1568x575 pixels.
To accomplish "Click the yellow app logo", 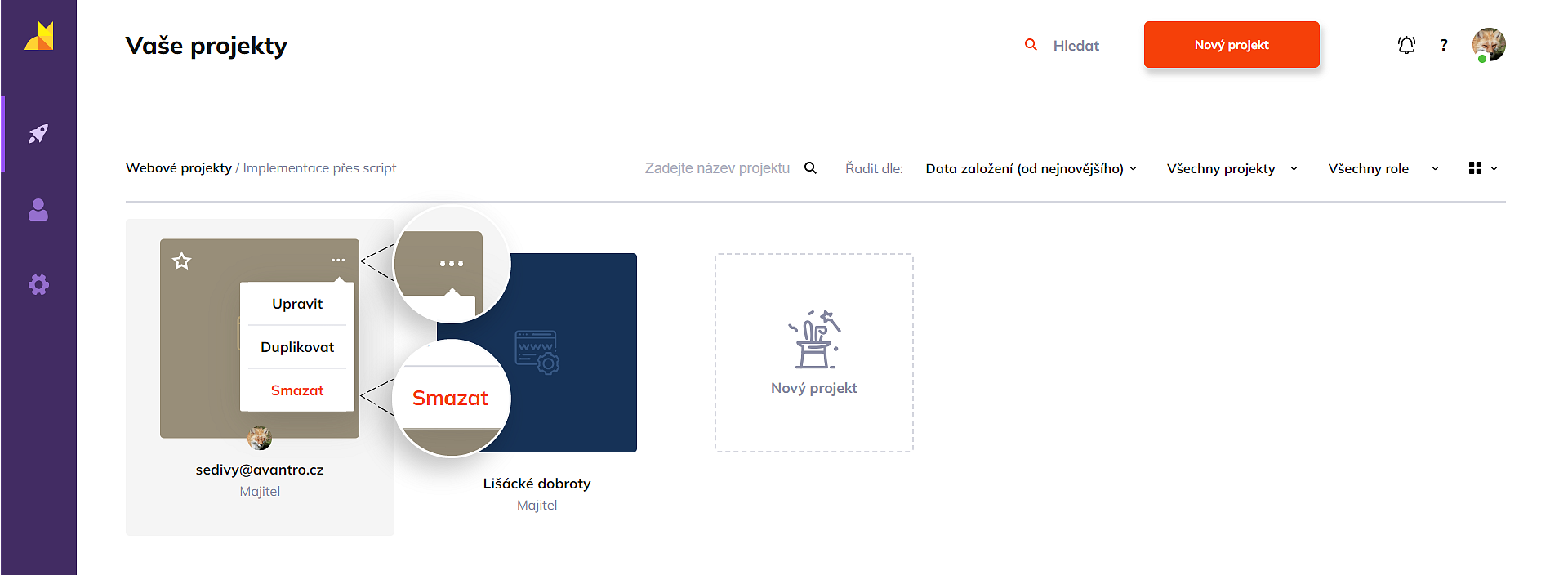I will tap(38, 36).
